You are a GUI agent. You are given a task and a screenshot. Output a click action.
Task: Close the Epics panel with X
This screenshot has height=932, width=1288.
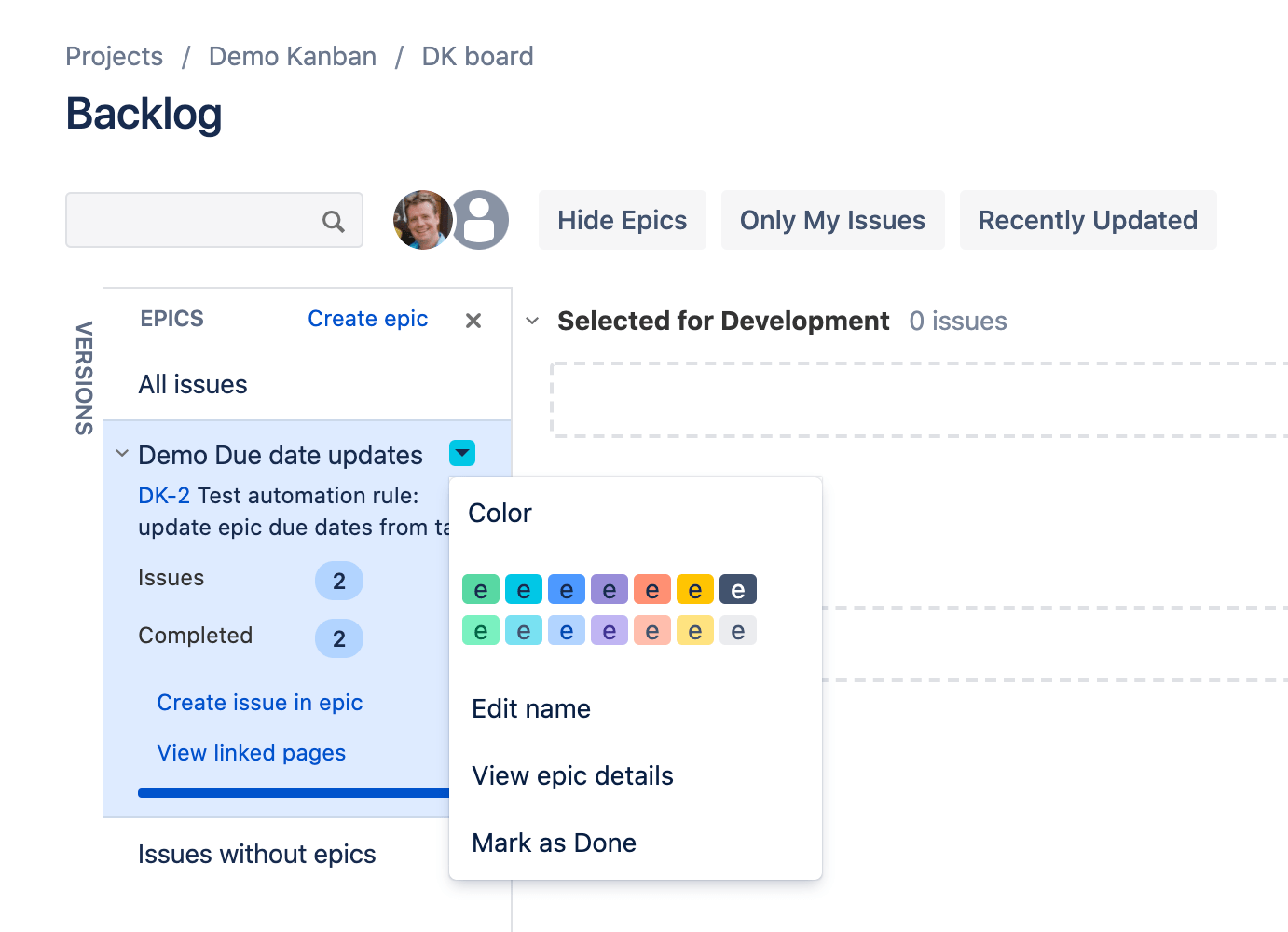pos(473,320)
